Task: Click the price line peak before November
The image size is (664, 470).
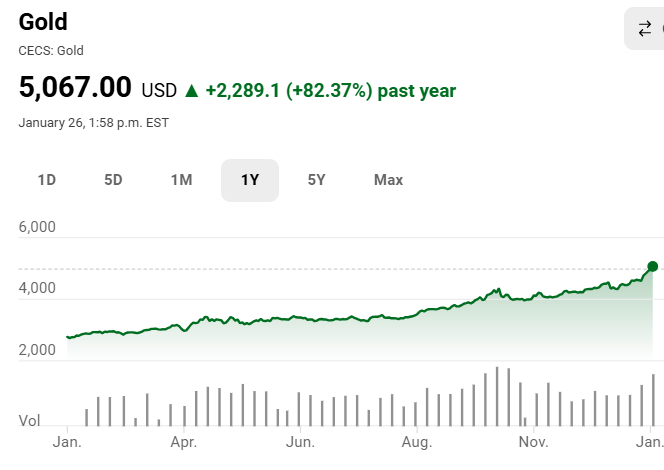Action: click(x=498, y=289)
